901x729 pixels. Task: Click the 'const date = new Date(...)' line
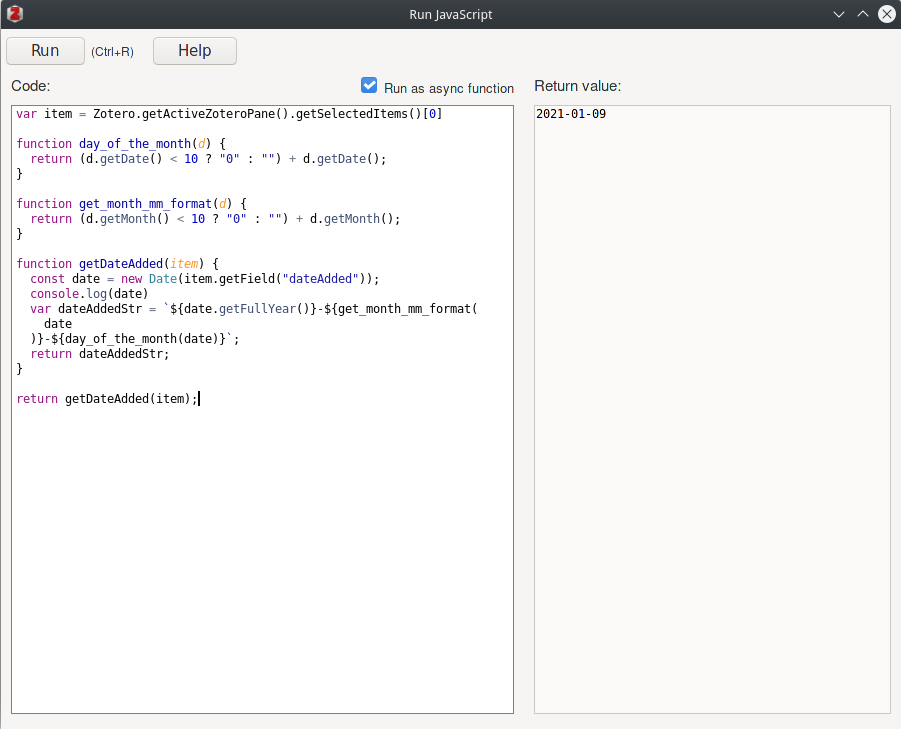[205, 279]
